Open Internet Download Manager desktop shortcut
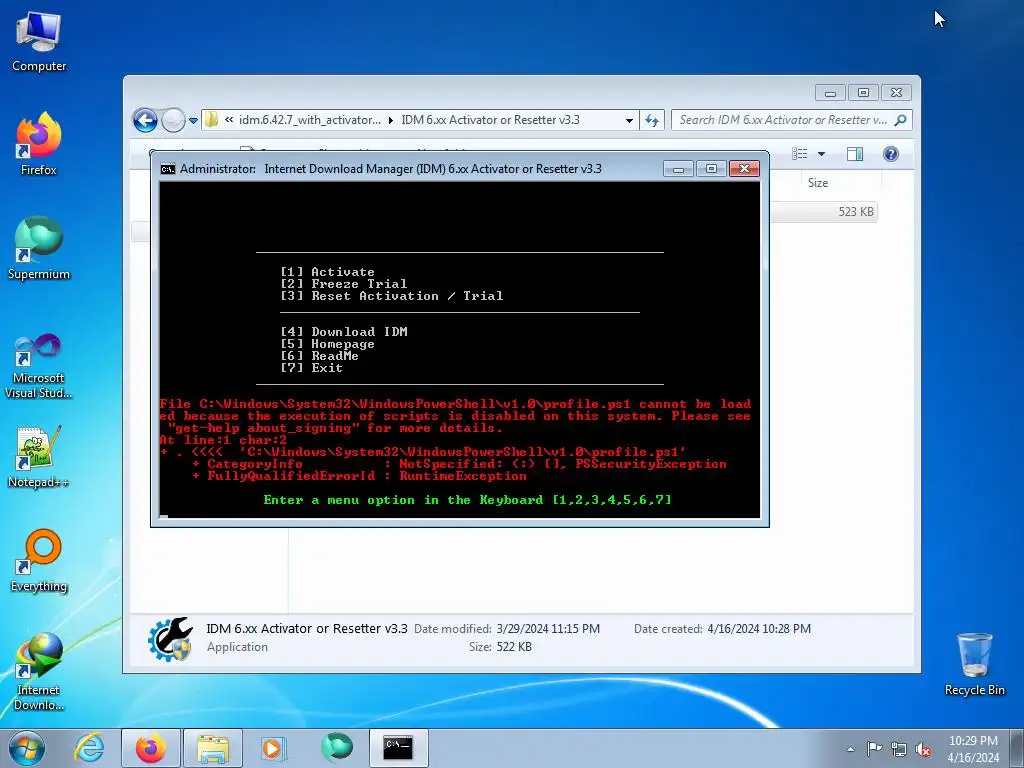The width and height of the screenshot is (1024, 768). click(39, 671)
